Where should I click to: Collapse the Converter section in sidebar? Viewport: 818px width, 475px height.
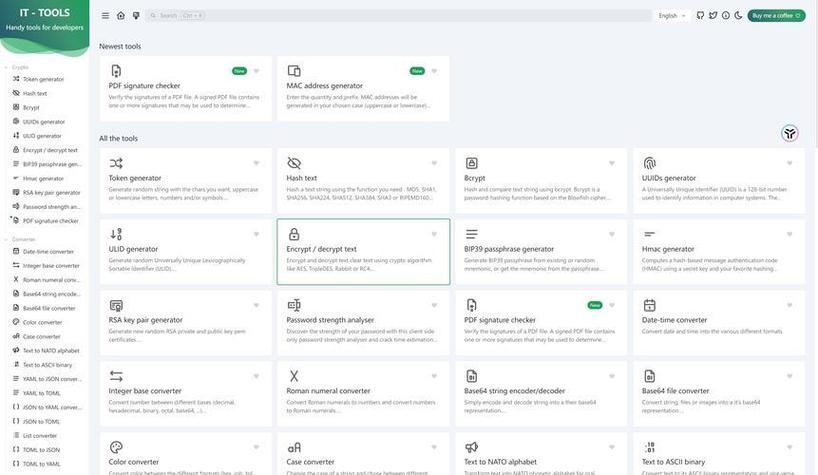[x=20, y=239]
